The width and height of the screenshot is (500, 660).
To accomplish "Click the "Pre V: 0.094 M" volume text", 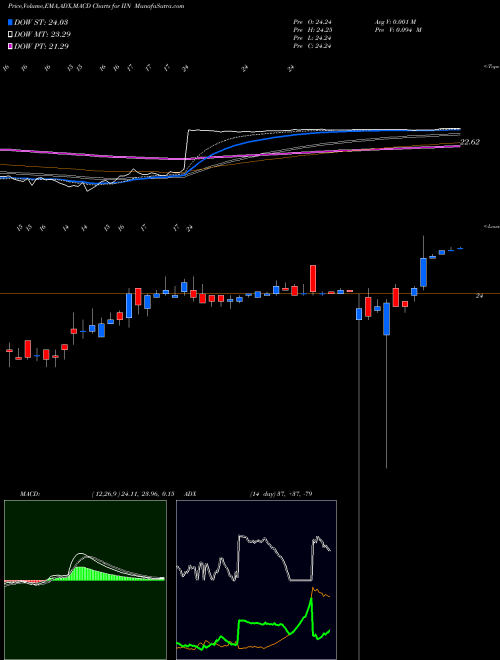I will point(398,30).
